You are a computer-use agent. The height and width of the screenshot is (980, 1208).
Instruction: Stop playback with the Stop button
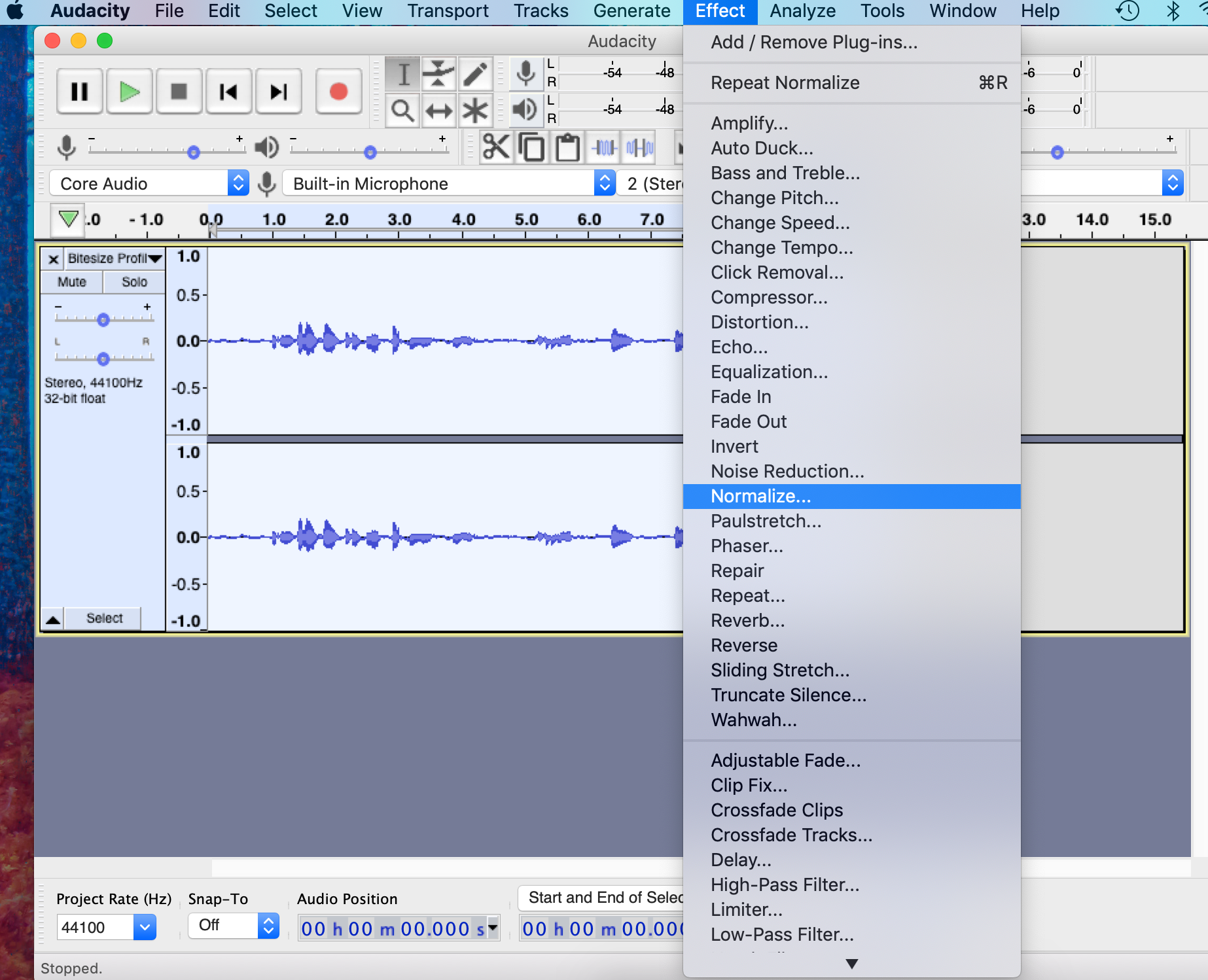(179, 92)
